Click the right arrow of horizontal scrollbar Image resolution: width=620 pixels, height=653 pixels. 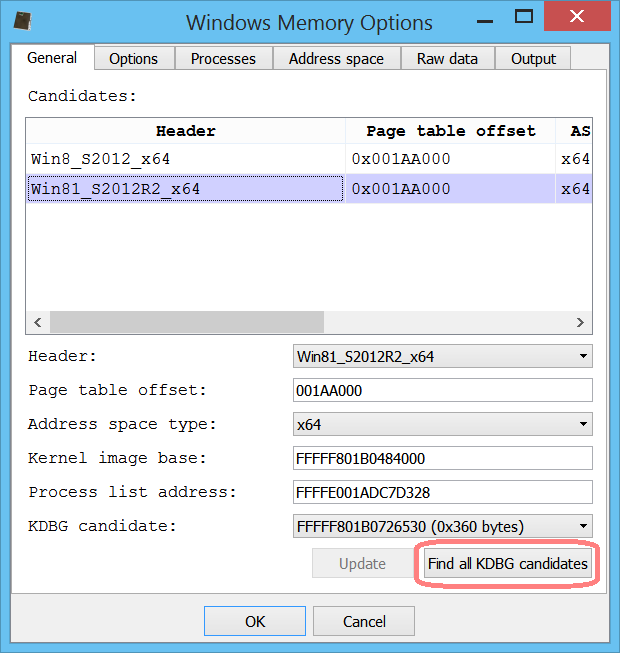[x=580, y=322]
